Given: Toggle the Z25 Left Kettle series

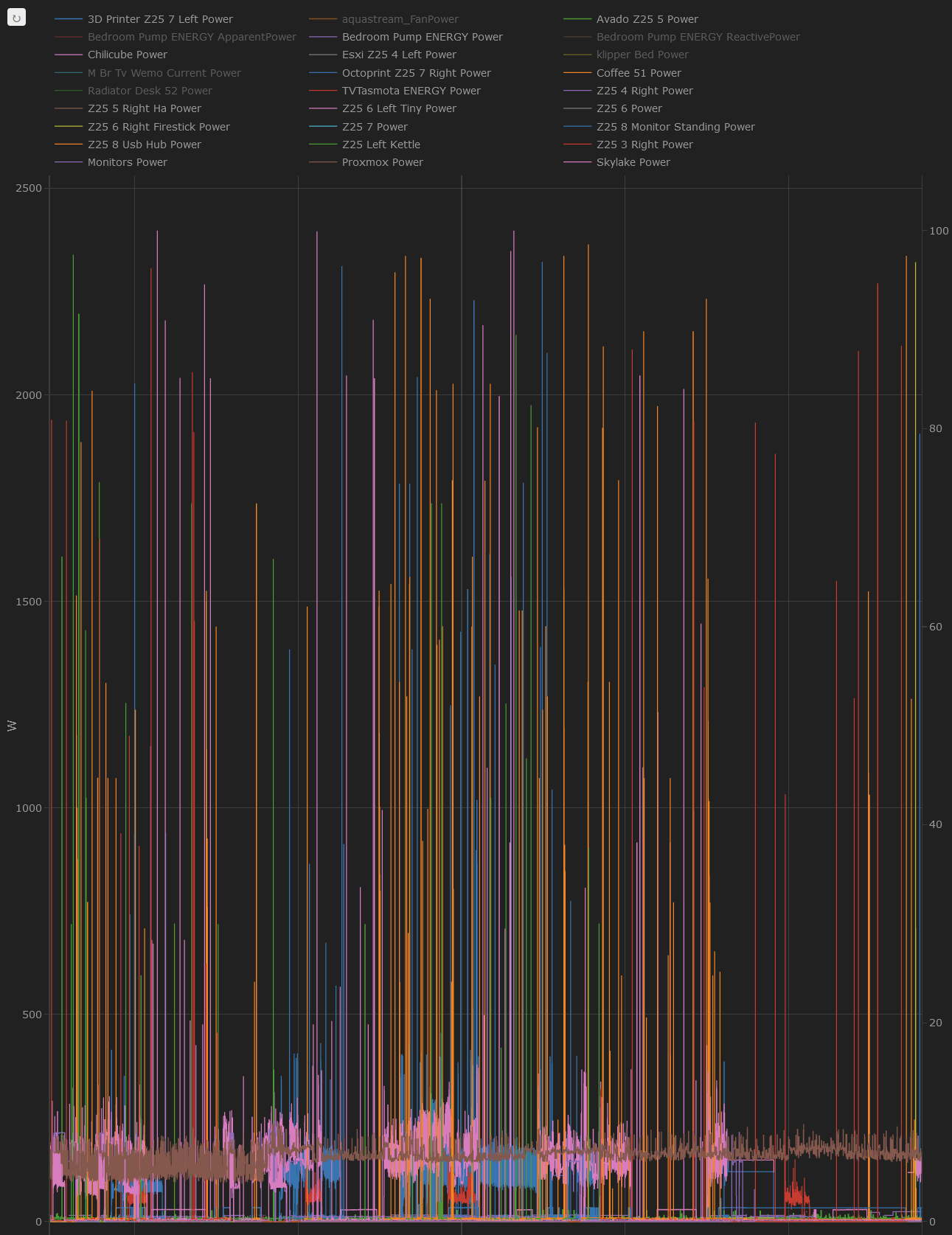Looking at the screenshot, I should click(381, 145).
